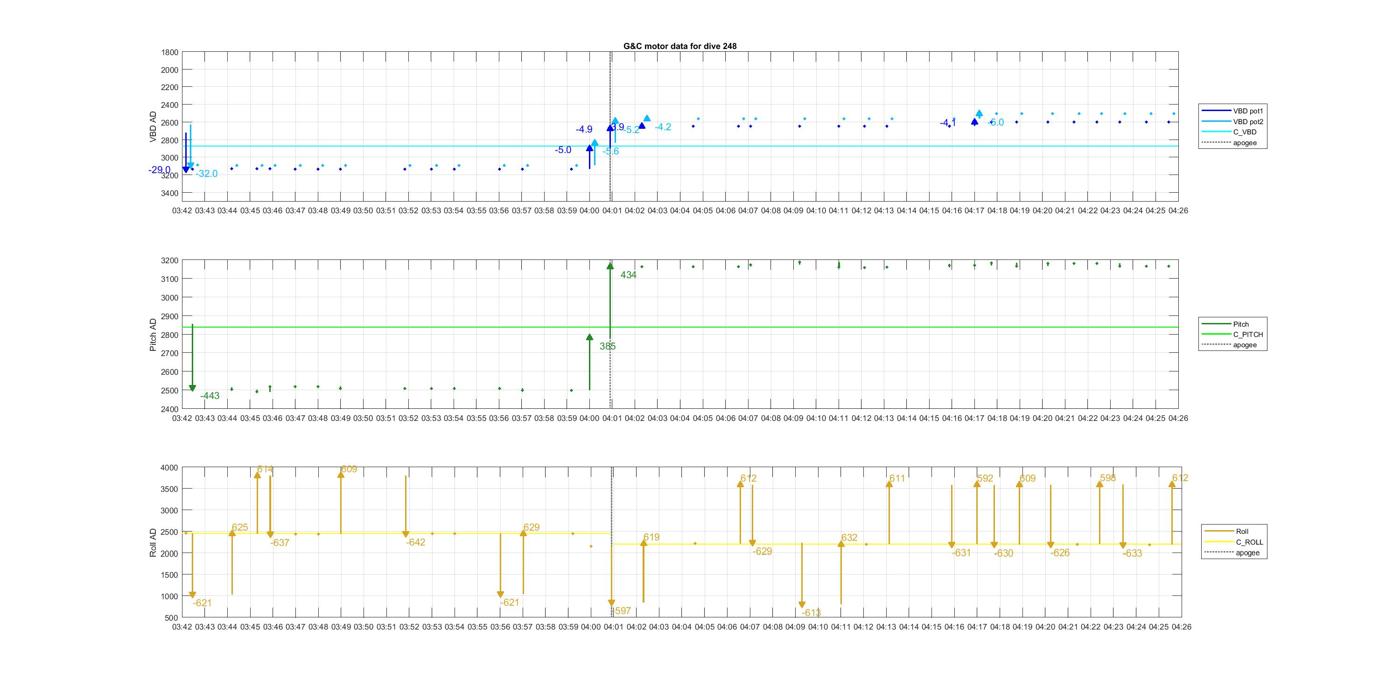The image size is (1400, 693).
Task: Click the '-4.1' VBD data label
Action: tap(948, 123)
